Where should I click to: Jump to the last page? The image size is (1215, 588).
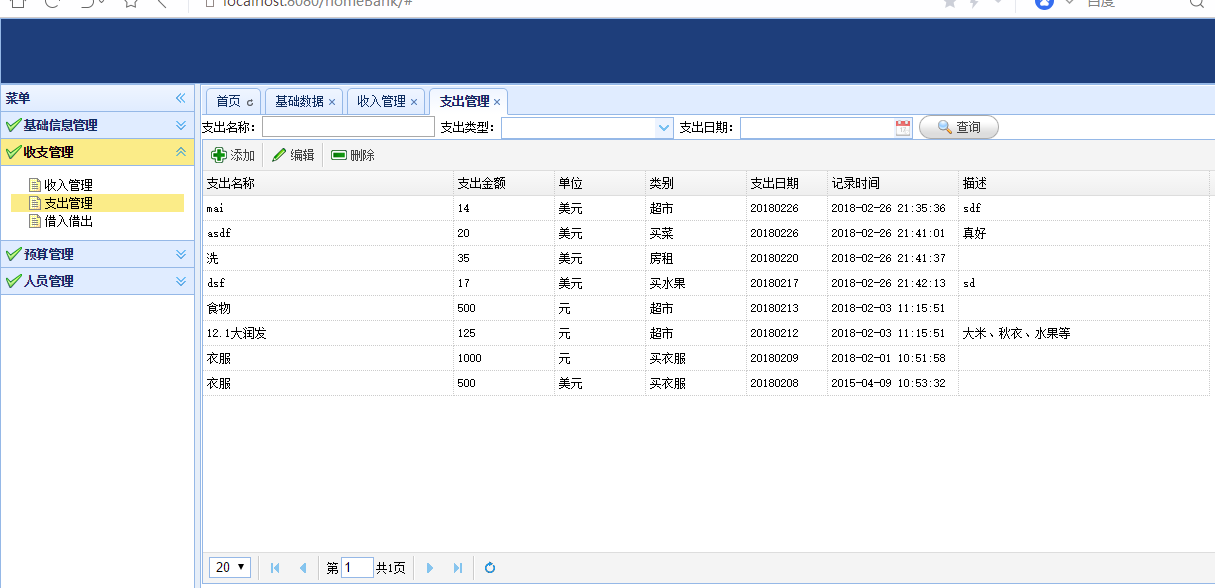[458, 568]
